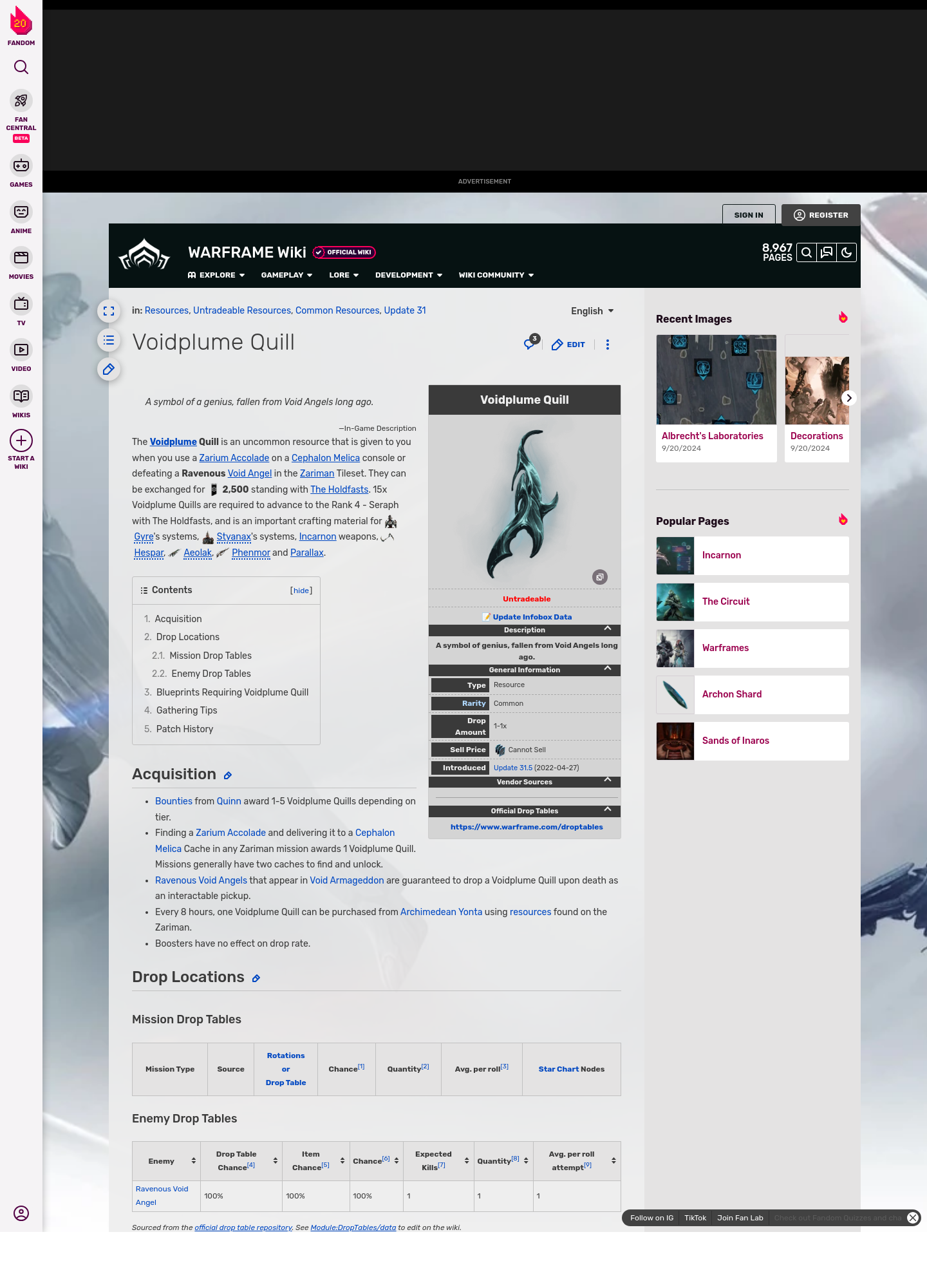Screen dimensions: 927x1288
Task: Open the Fandom home logo
Action: point(21,26)
